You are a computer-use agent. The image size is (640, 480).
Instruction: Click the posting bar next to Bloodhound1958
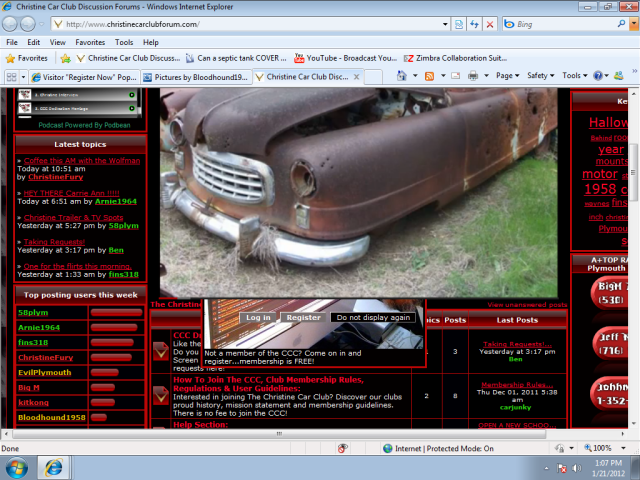[x=99, y=418]
